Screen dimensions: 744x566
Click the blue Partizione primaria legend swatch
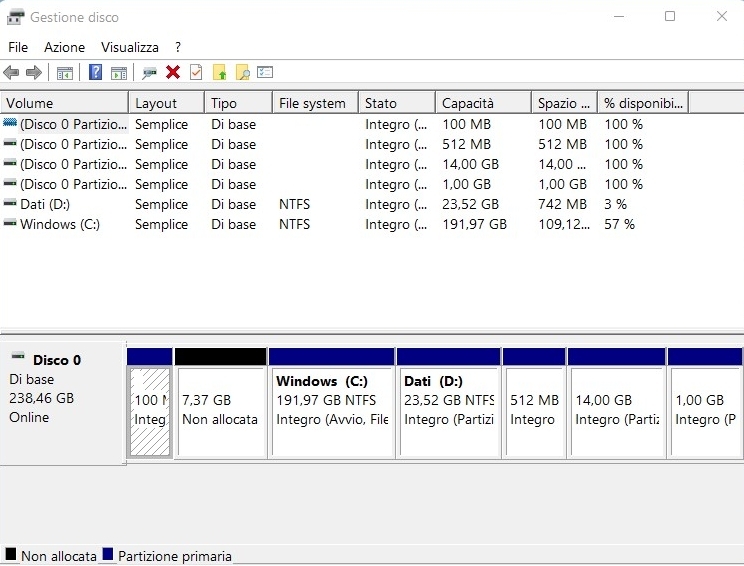click(108, 554)
